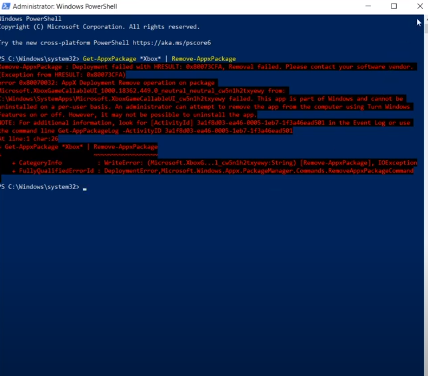Click the 'Microsoft.XboxGameCallableUI_1000.18362.449.0' package name line
This screenshot has height=376, width=428.
[x=143, y=91]
